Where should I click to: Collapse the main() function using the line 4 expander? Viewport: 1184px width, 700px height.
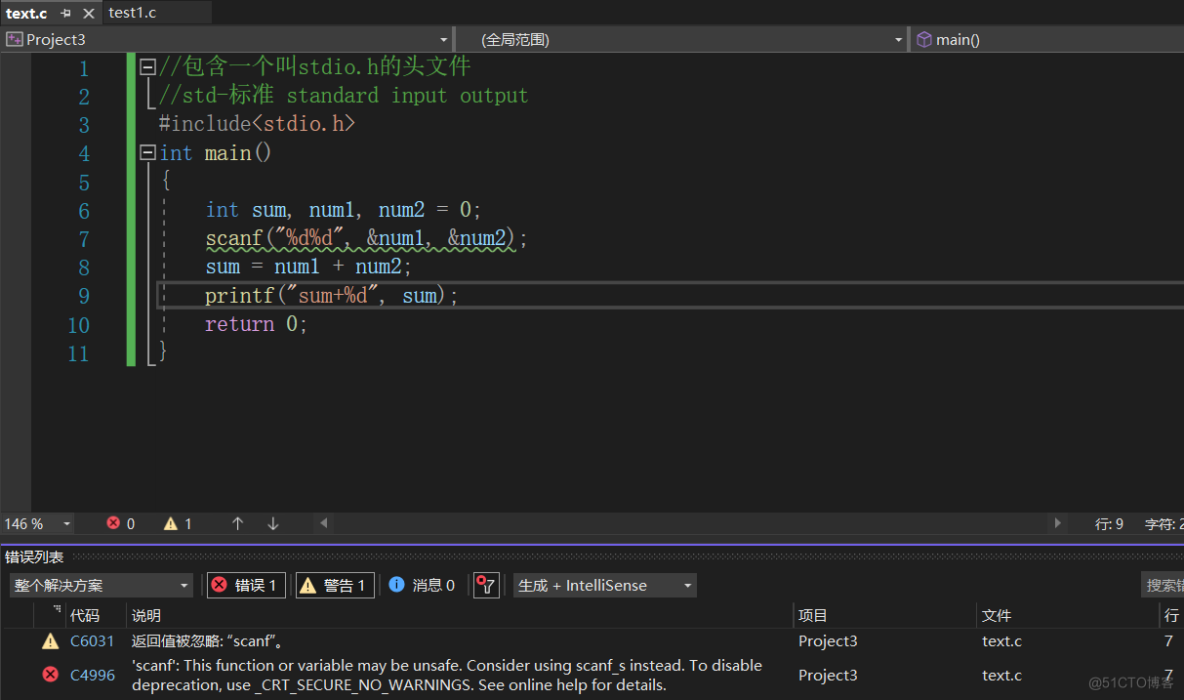[147, 152]
